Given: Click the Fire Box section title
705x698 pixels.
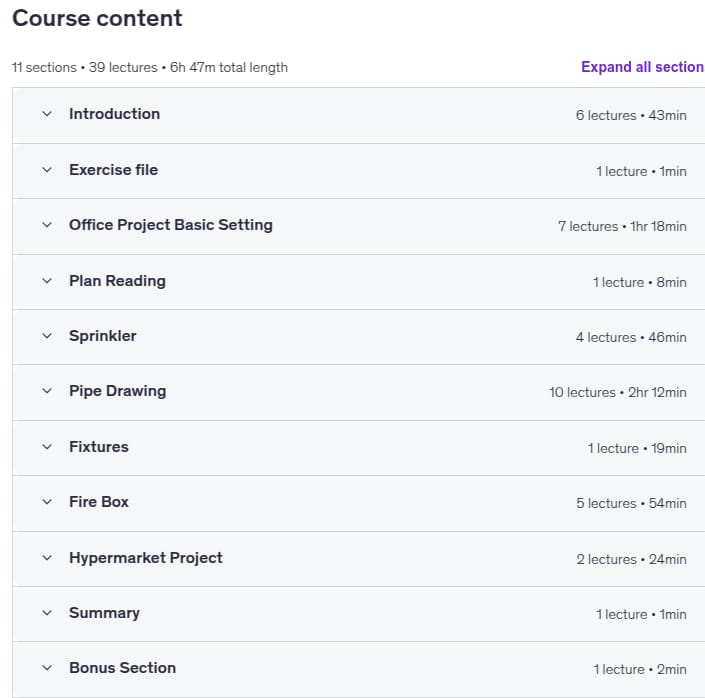Looking at the screenshot, I should (99, 502).
